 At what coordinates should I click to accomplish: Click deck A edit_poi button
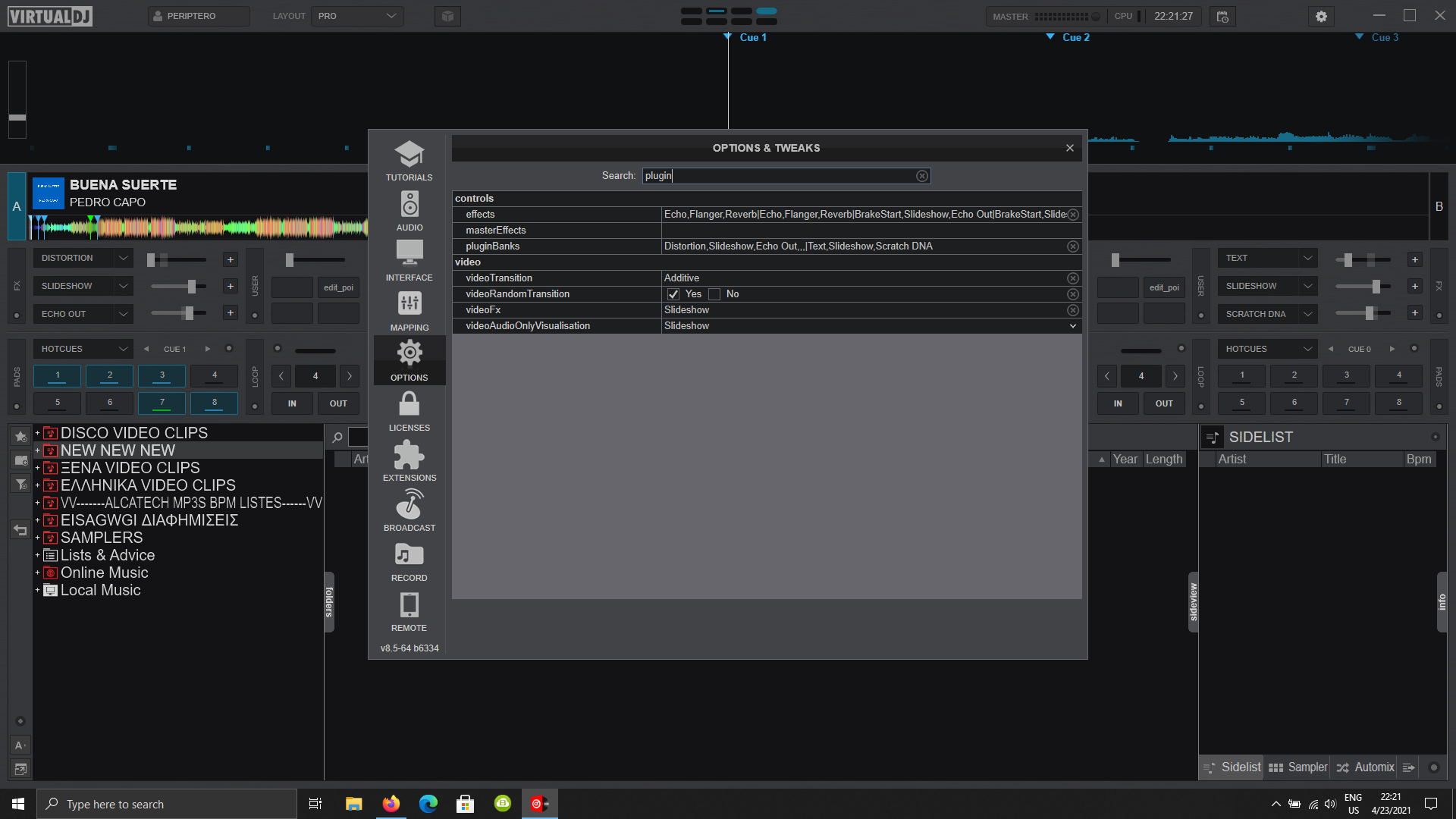click(x=338, y=287)
